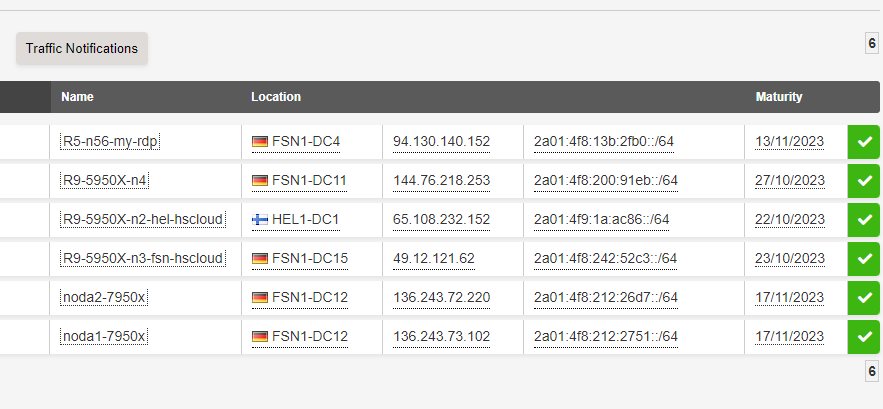The width and height of the screenshot is (883, 409).
Task: Click IPv6 subnet 2a01:4f8:212:2751::/64
Action: pyautogui.click(x=606, y=337)
